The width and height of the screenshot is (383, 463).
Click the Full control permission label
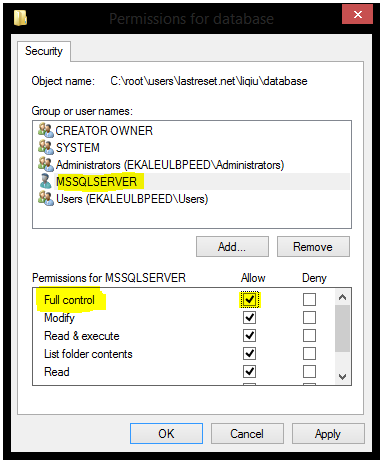coord(69,300)
